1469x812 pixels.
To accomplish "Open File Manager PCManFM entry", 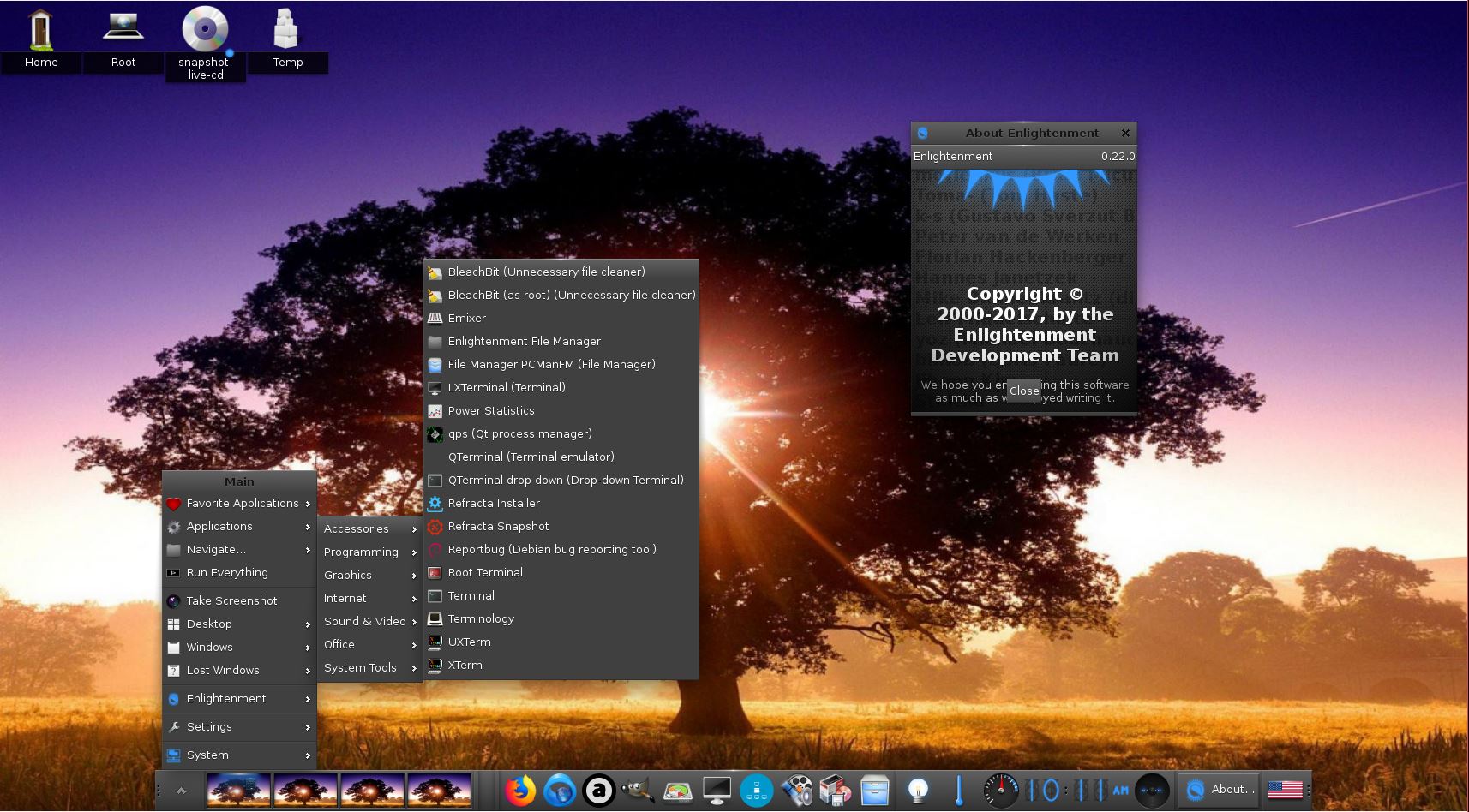I will click(561, 364).
